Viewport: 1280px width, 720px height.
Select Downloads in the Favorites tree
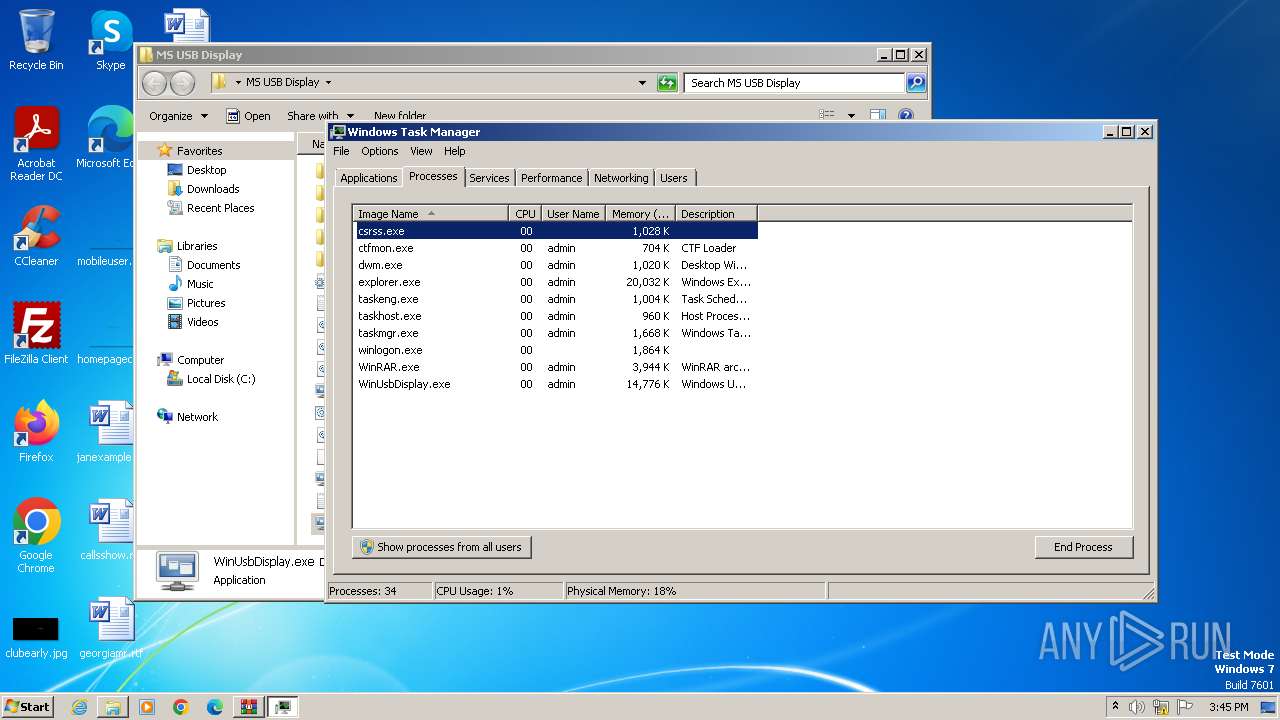213,189
